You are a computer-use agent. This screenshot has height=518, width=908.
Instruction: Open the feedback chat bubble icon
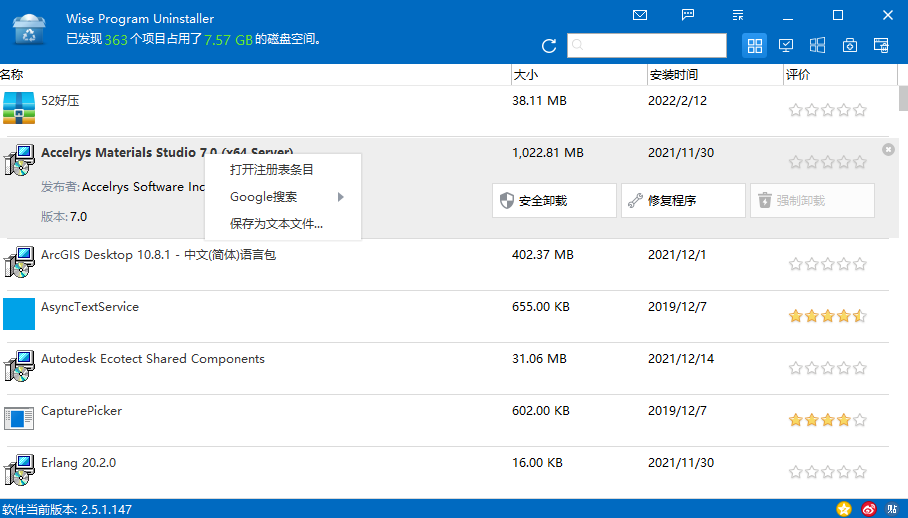[x=688, y=15]
